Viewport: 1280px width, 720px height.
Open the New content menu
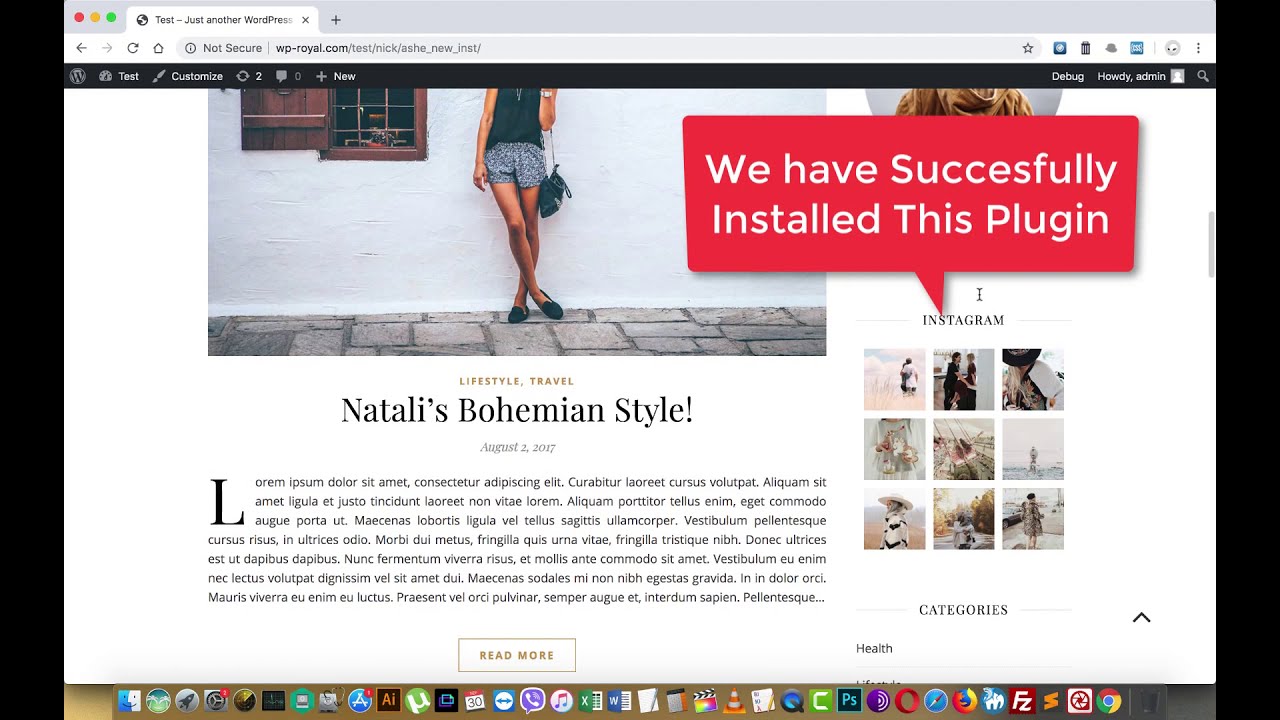click(335, 76)
